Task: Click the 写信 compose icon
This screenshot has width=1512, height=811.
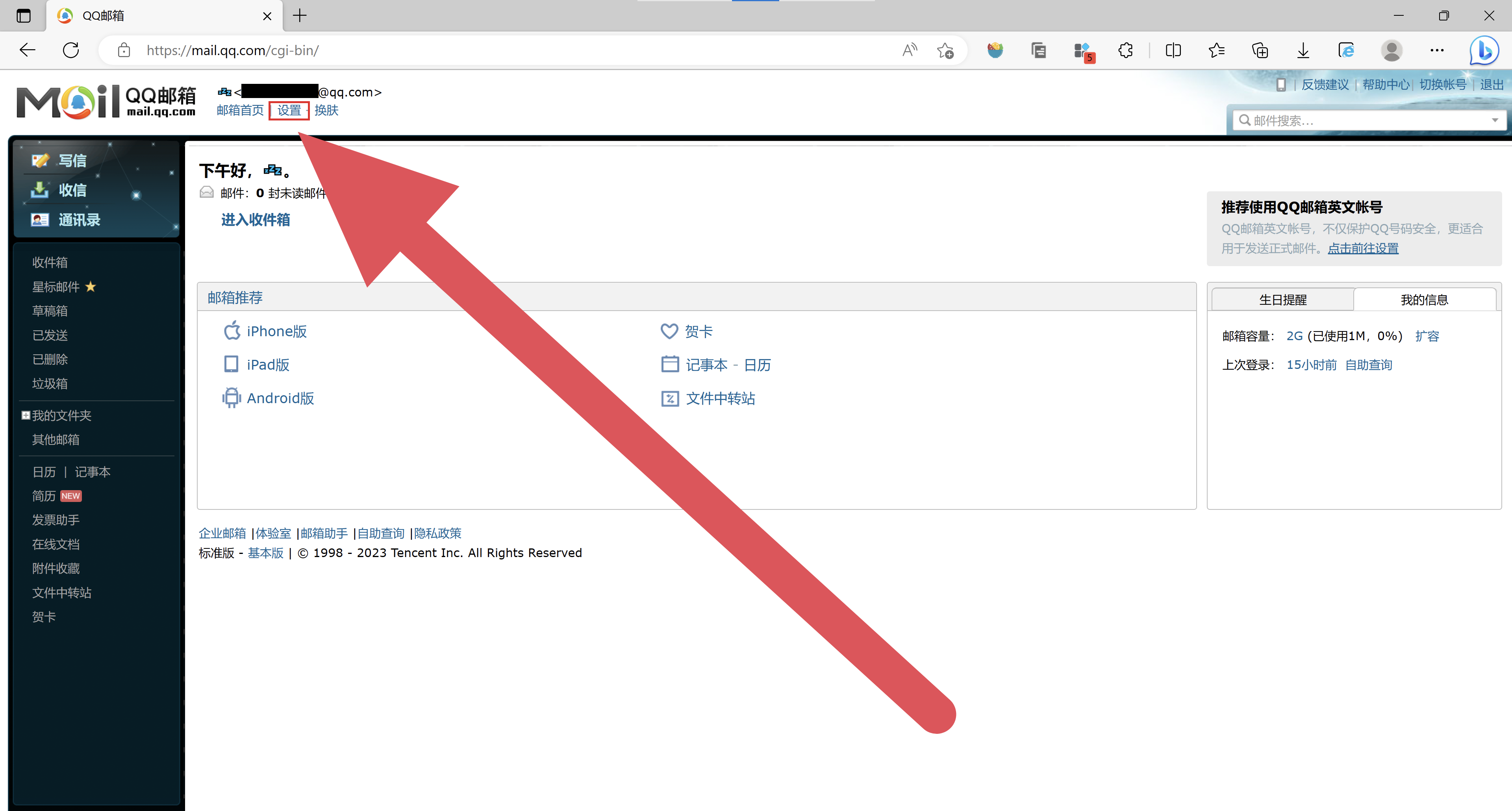Action: 40,160
